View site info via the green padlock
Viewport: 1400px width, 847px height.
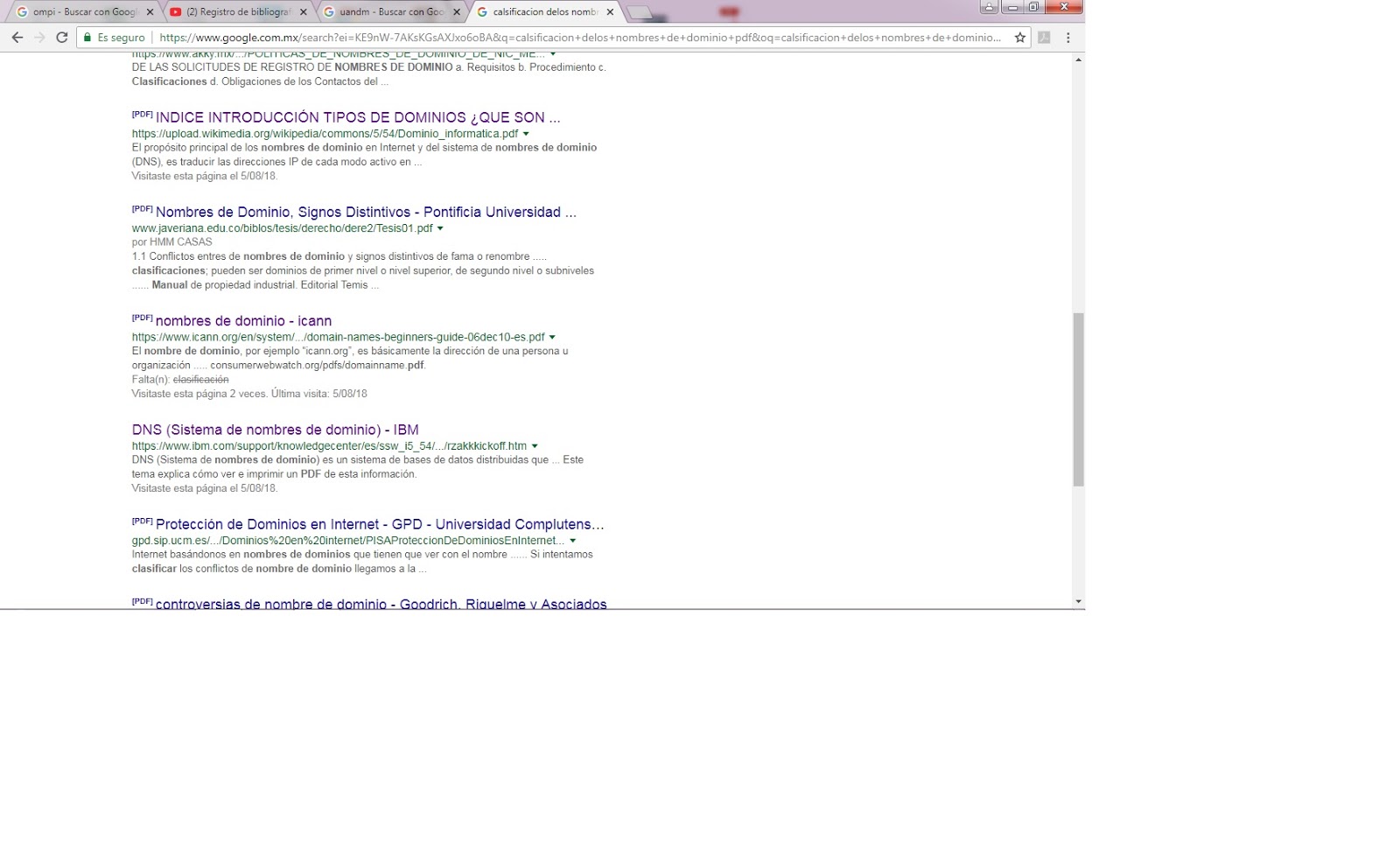point(87,38)
